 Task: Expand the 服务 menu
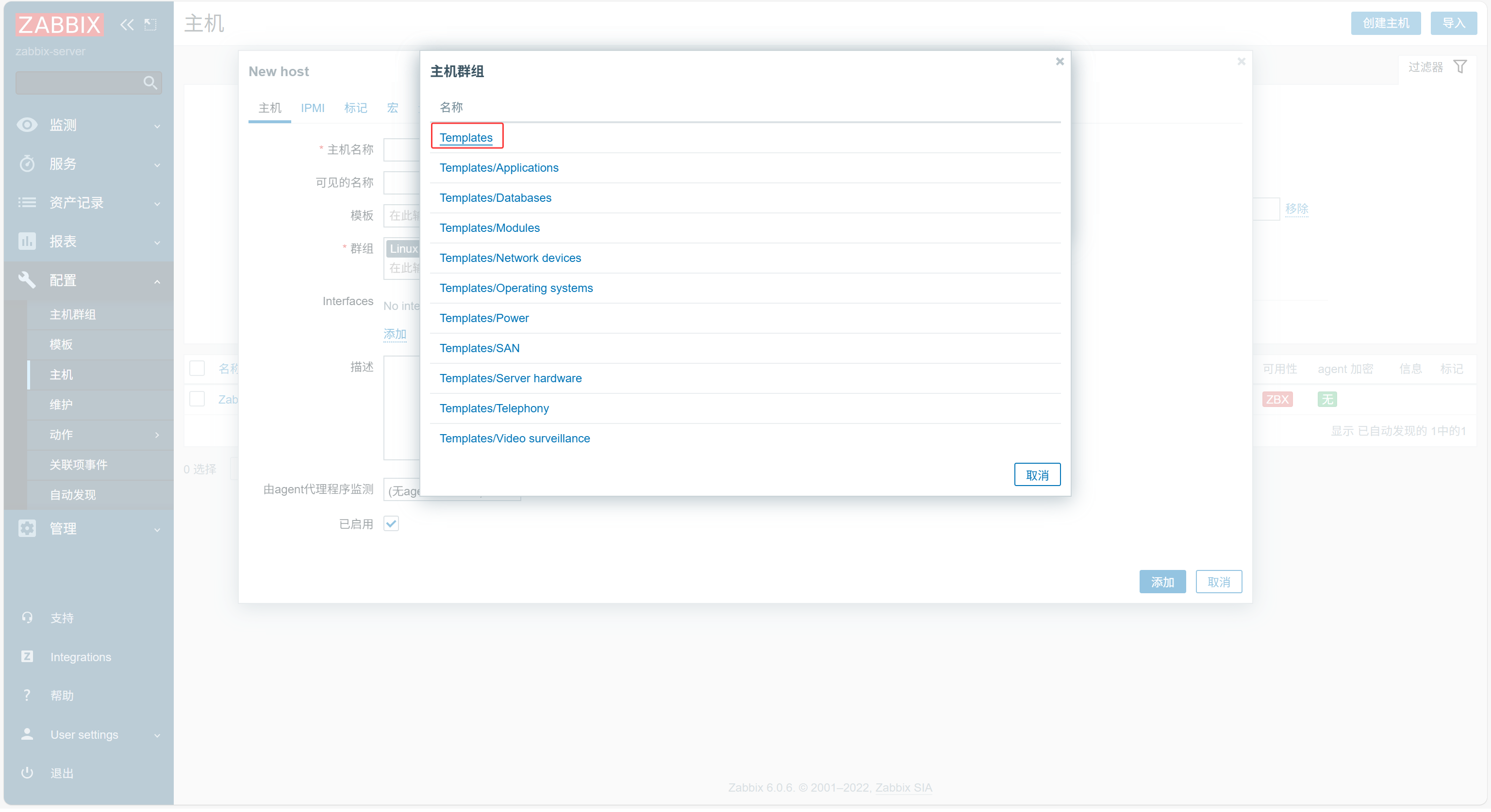click(157, 164)
